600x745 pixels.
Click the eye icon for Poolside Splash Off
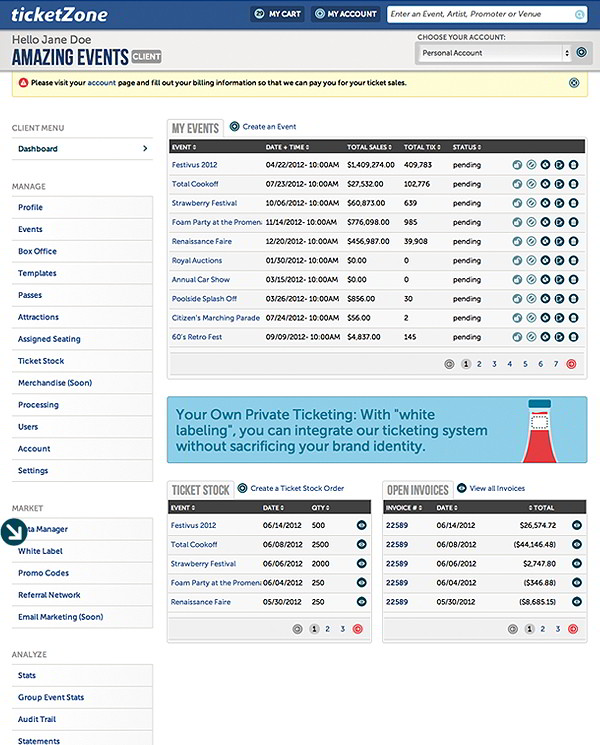[x=545, y=298]
